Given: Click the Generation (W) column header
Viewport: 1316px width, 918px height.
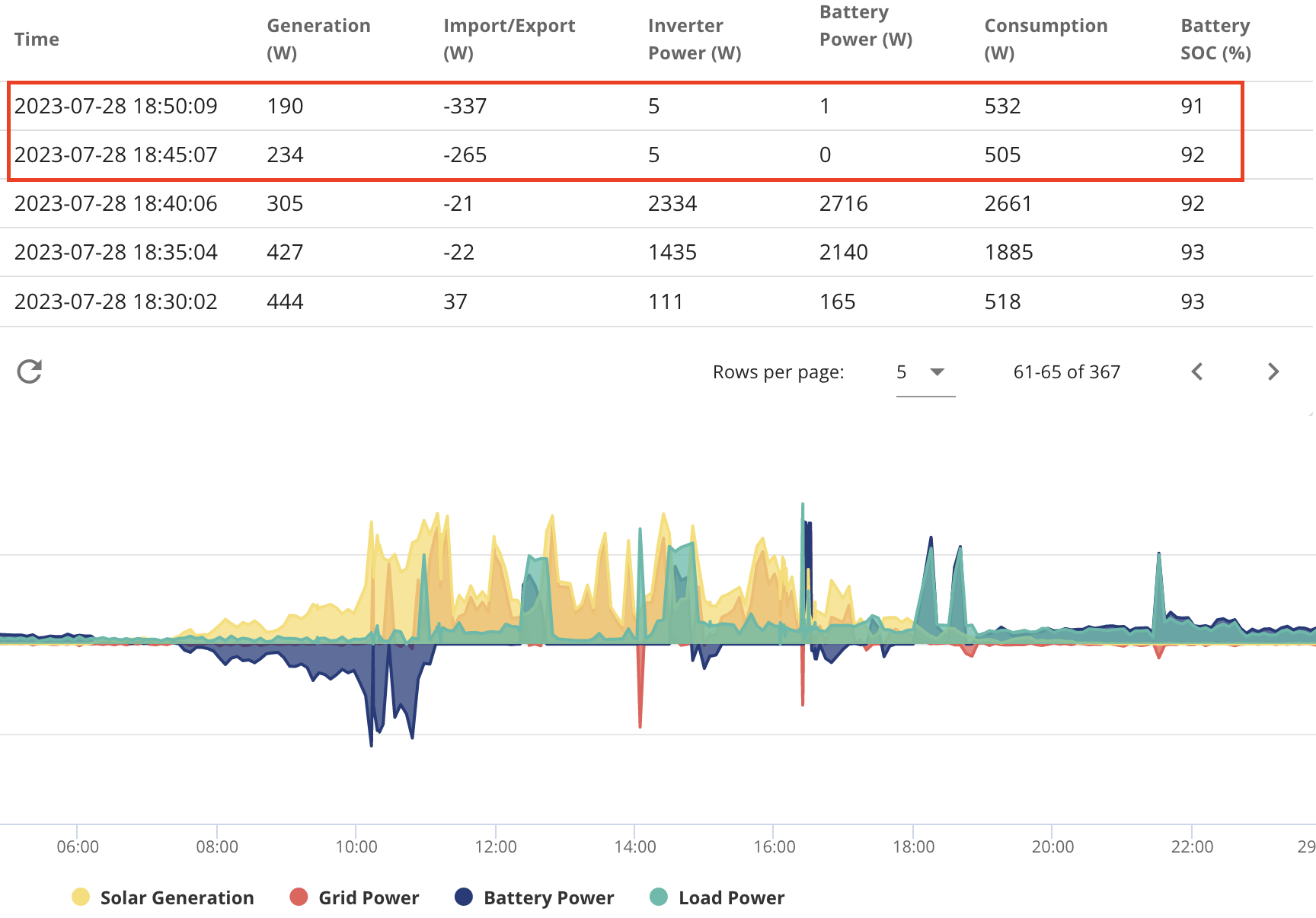Looking at the screenshot, I should 318,40.
